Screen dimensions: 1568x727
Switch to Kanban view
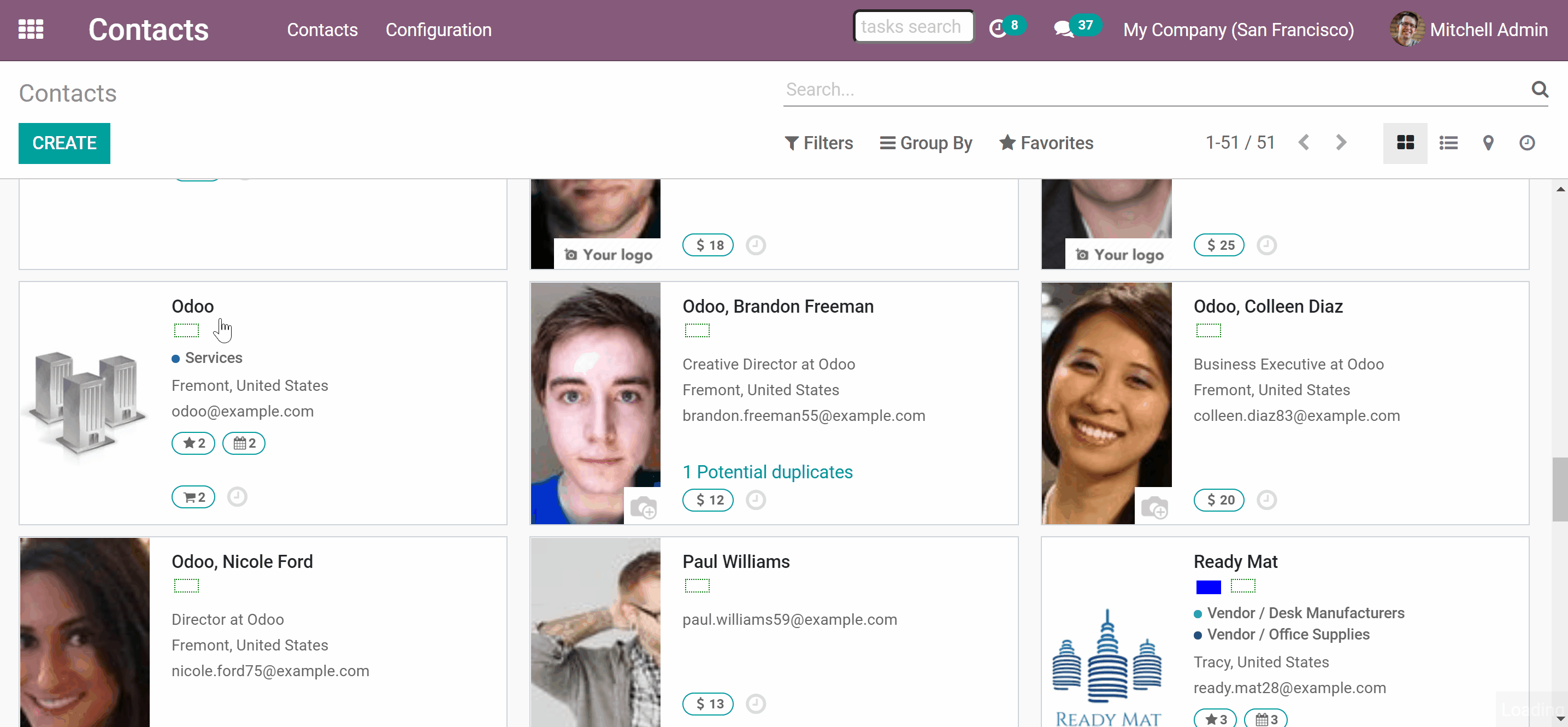click(1405, 143)
